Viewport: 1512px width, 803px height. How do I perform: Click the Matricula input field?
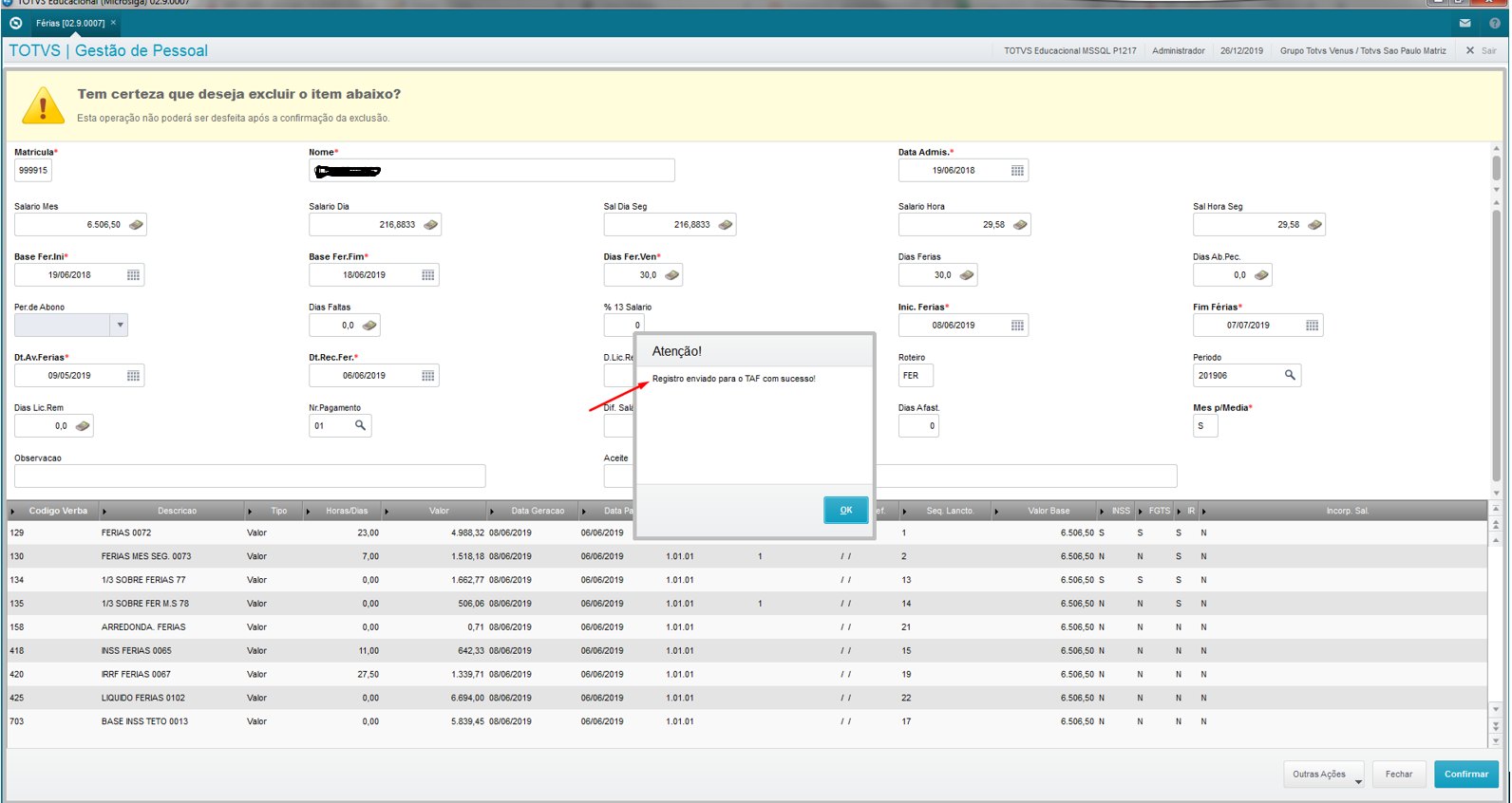[x=33, y=171]
